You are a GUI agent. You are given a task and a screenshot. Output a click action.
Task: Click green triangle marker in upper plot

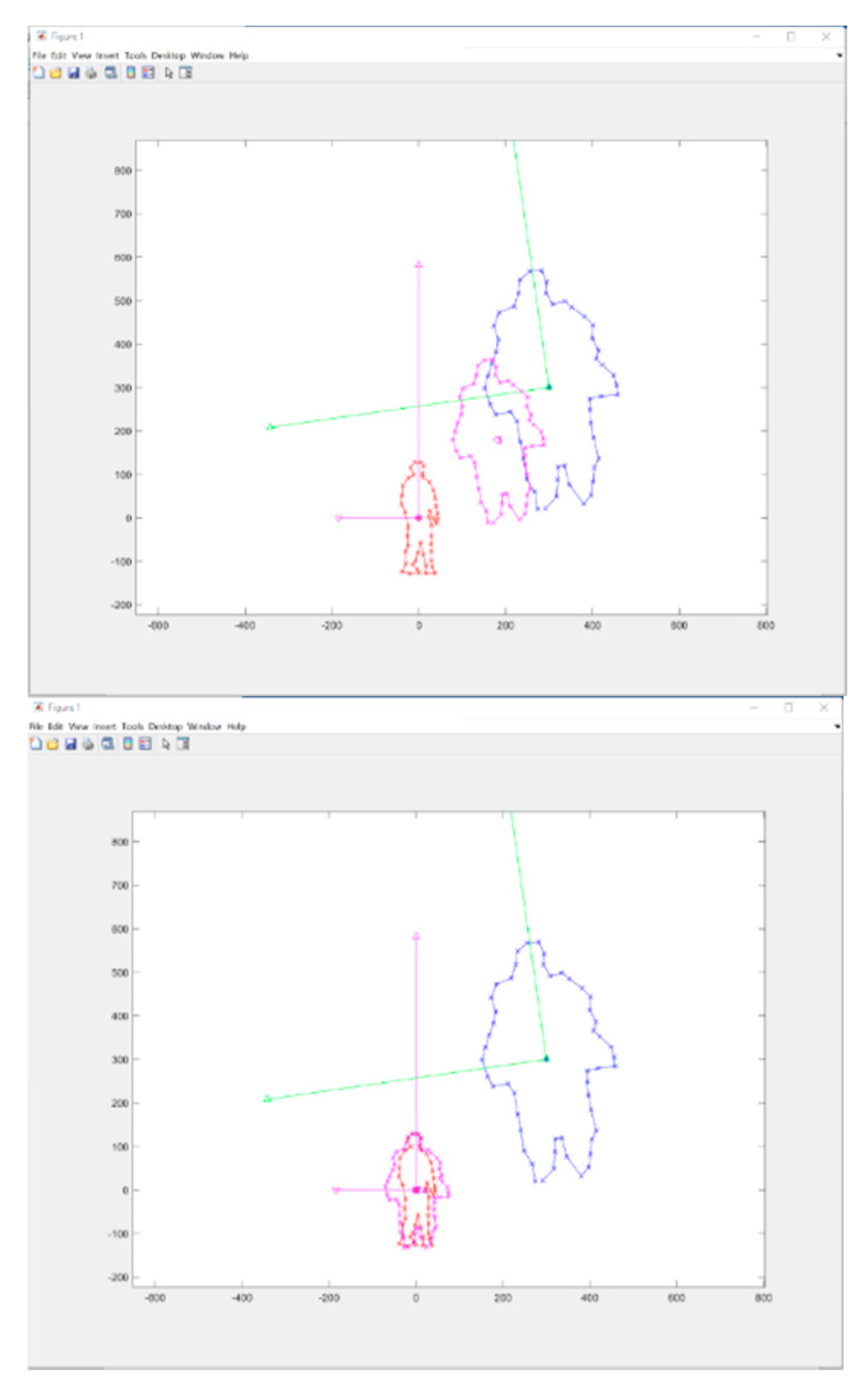(x=270, y=427)
